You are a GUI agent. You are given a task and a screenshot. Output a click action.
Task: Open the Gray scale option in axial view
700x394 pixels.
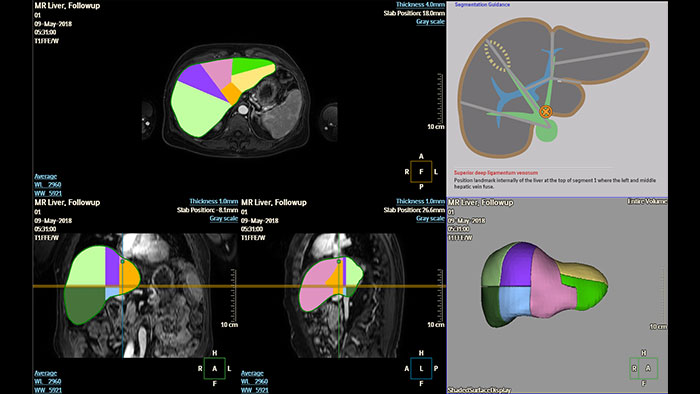[x=430, y=21]
